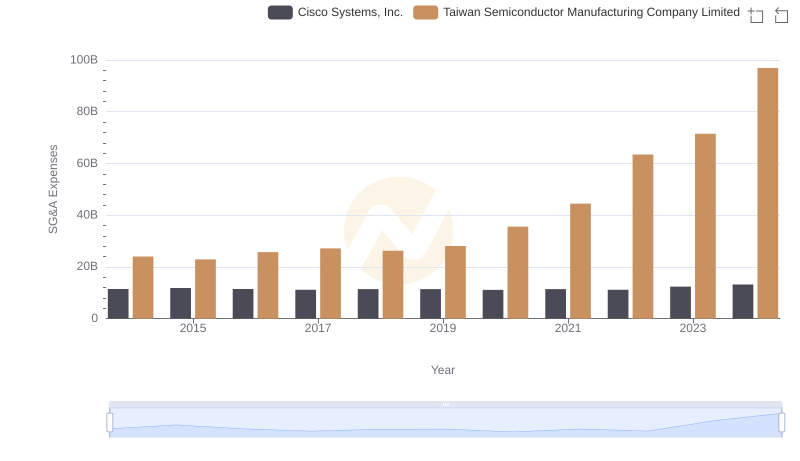The width and height of the screenshot is (800, 461).
Task: Select the dark Cisco bar for 2021
Action: (556, 304)
